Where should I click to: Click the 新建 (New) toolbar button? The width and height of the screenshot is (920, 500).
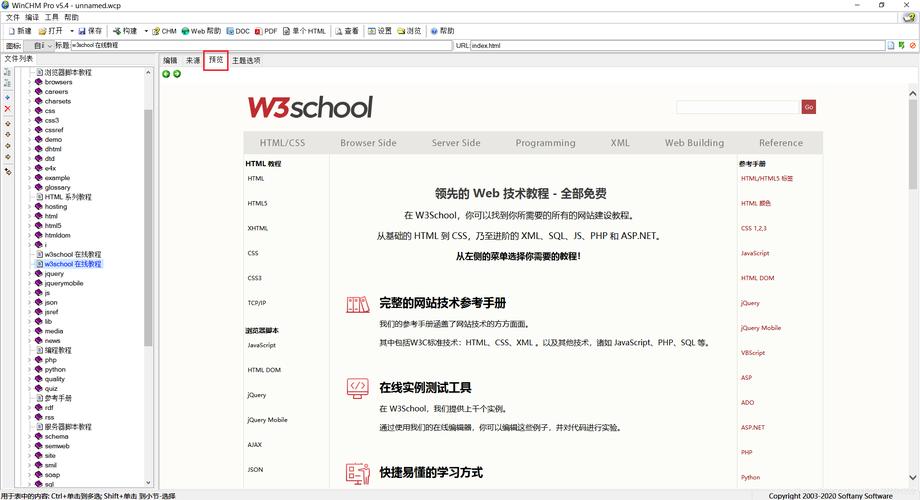(19, 31)
